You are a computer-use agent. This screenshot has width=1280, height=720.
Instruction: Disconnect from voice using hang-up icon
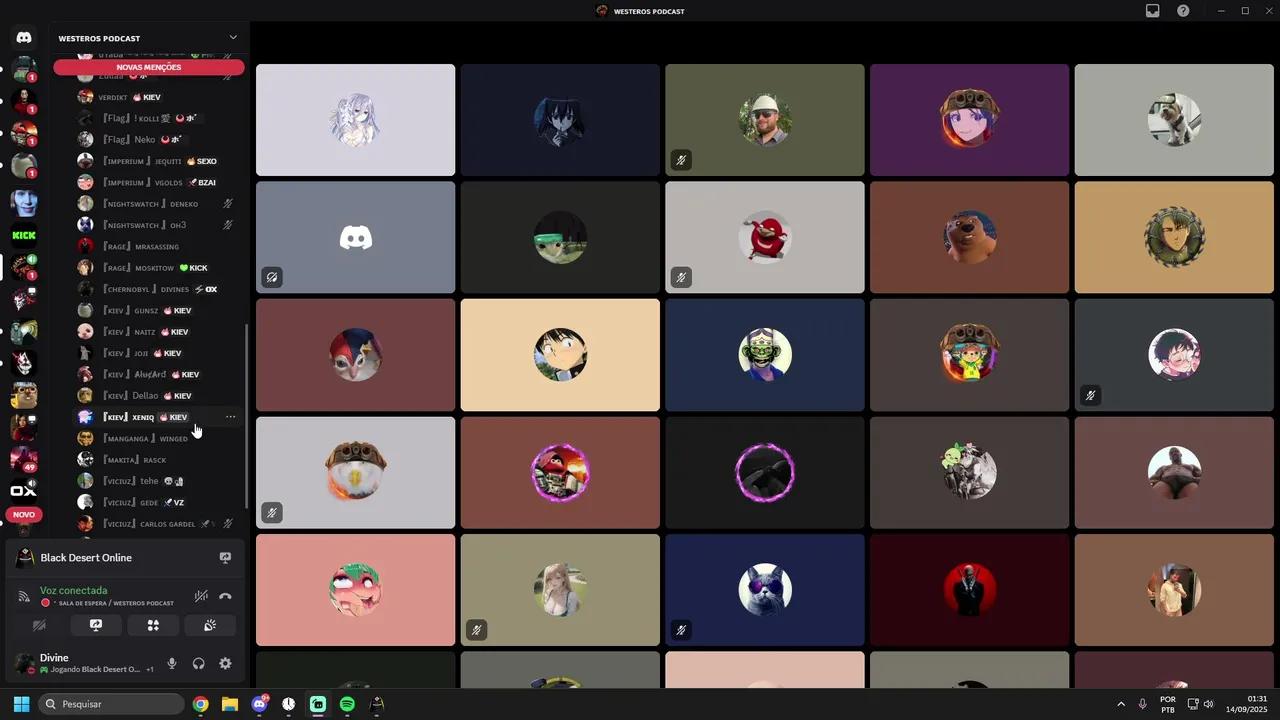coord(225,596)
